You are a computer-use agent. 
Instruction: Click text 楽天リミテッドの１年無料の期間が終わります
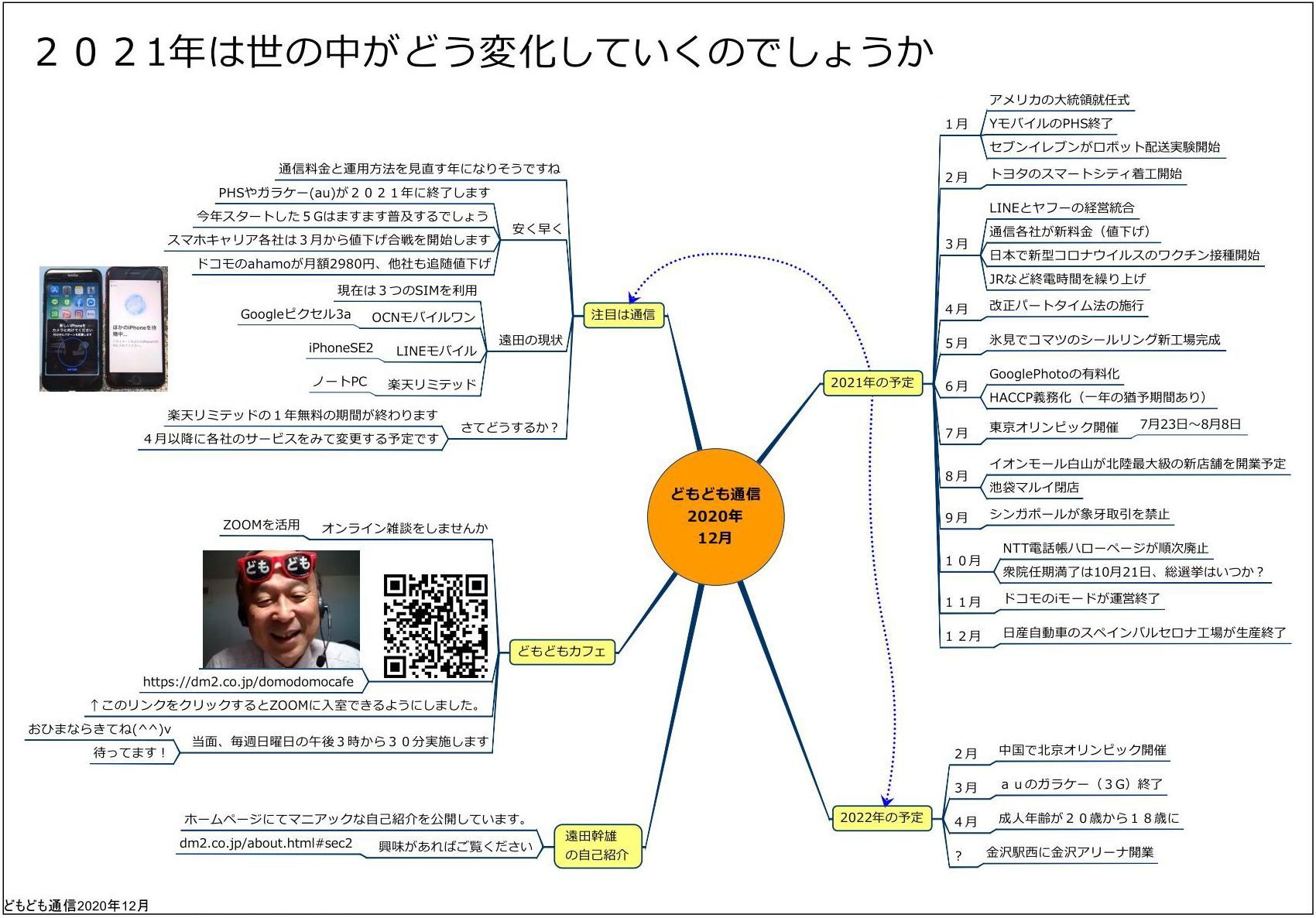(303, 416)
